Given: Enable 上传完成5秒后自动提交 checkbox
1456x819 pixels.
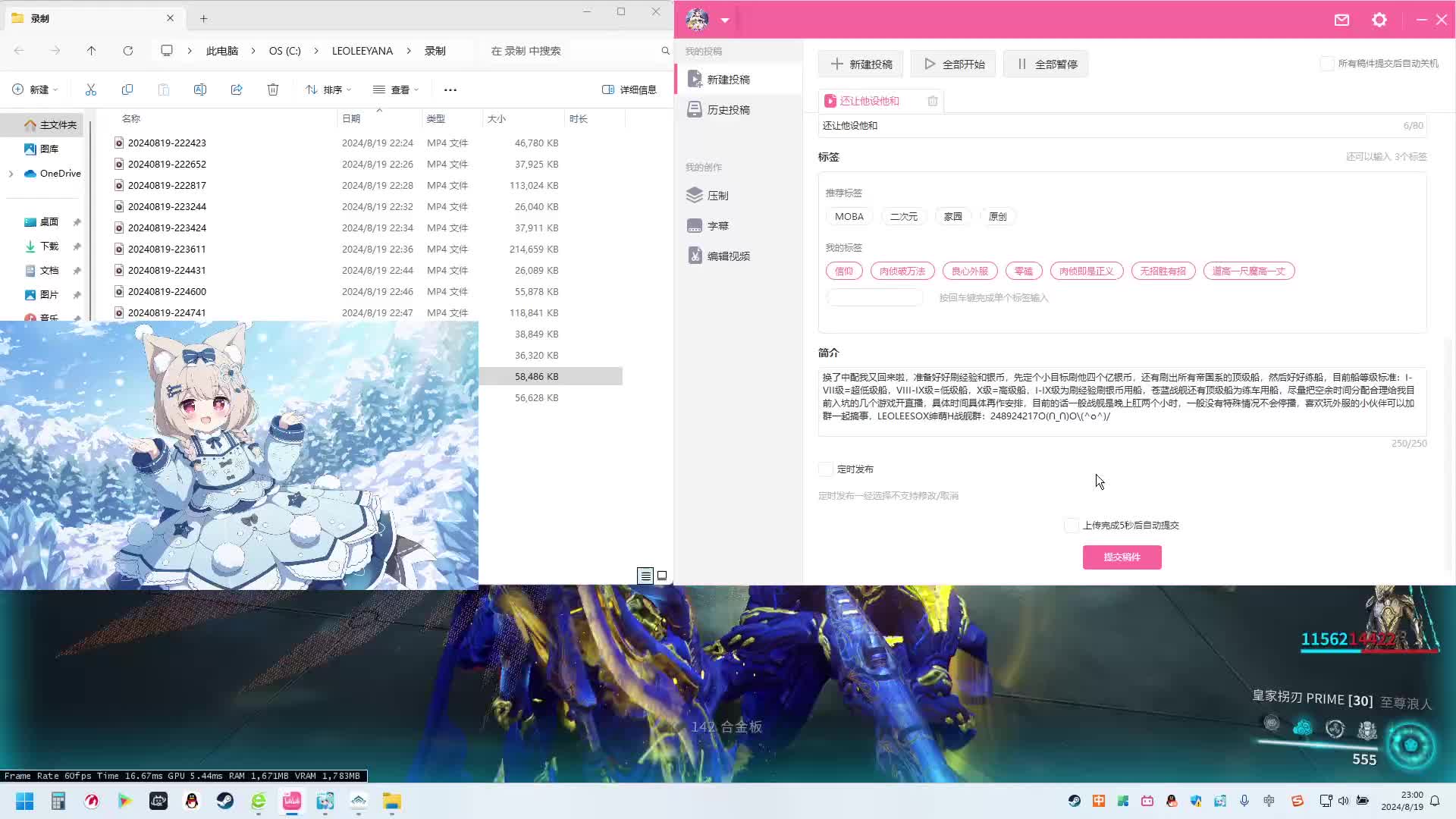Looking at the screenshot, I should (1072, 526).
